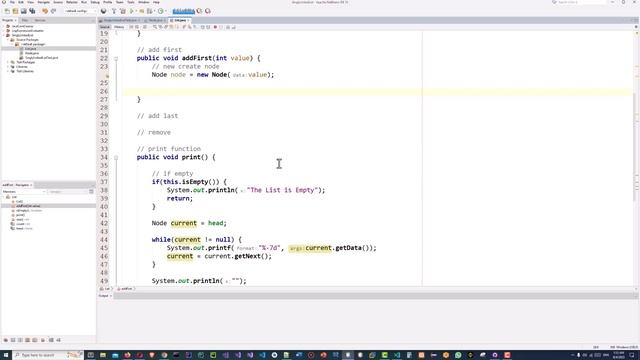Image resolution: width=640 pixels, height=360 pixels.
Task: Open the Help menu
Action: [156, 2]
